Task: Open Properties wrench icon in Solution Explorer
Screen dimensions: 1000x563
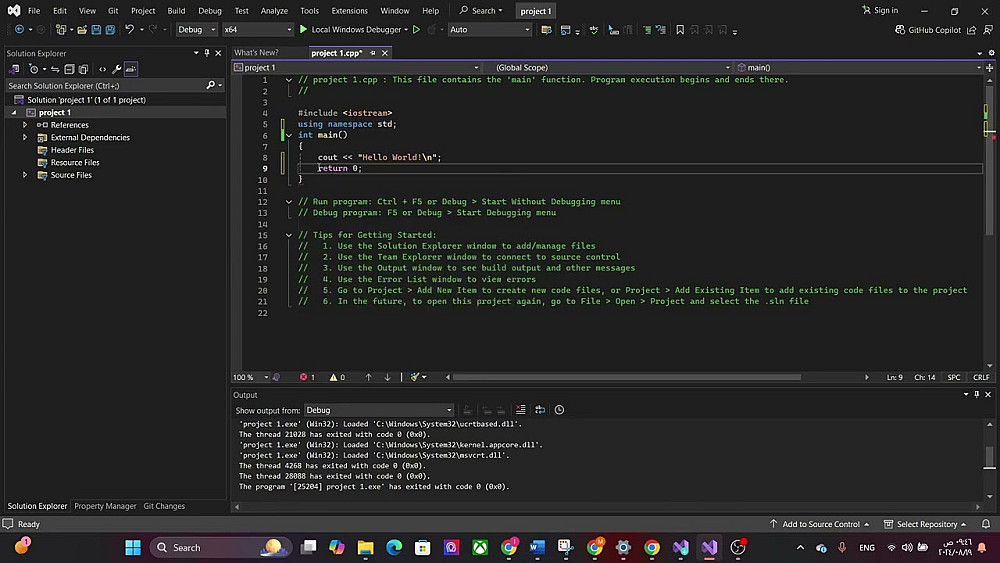Action: coord(116,69)
